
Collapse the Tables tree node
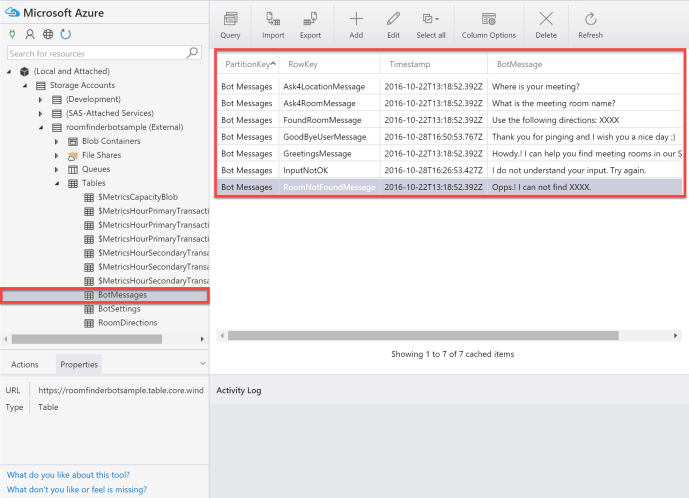coord(57,184)
